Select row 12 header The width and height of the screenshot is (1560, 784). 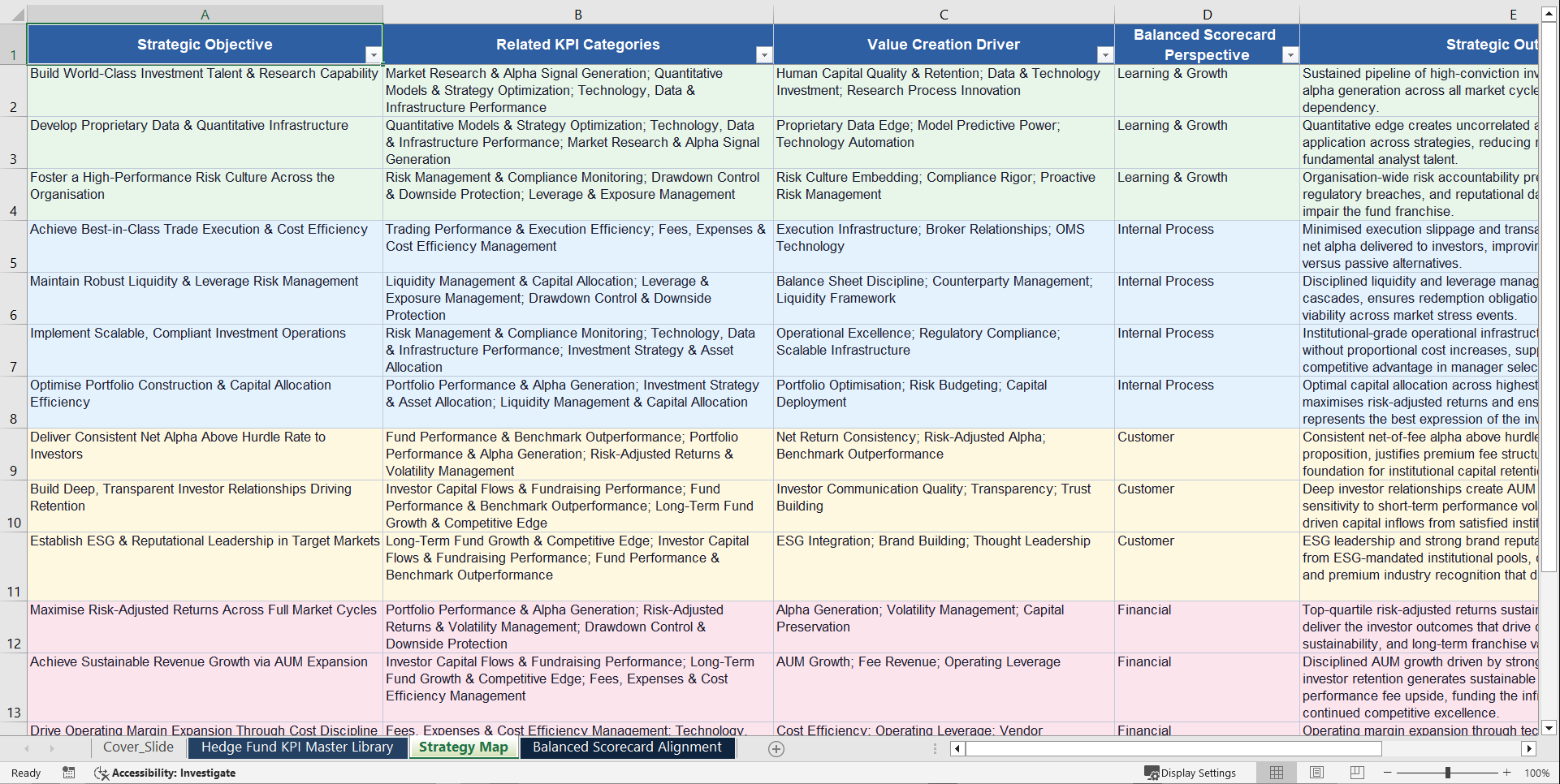(14, 627)
